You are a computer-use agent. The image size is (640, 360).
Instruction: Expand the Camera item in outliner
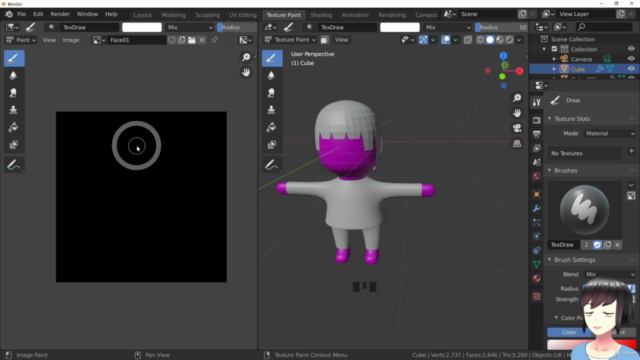[554, 59]
